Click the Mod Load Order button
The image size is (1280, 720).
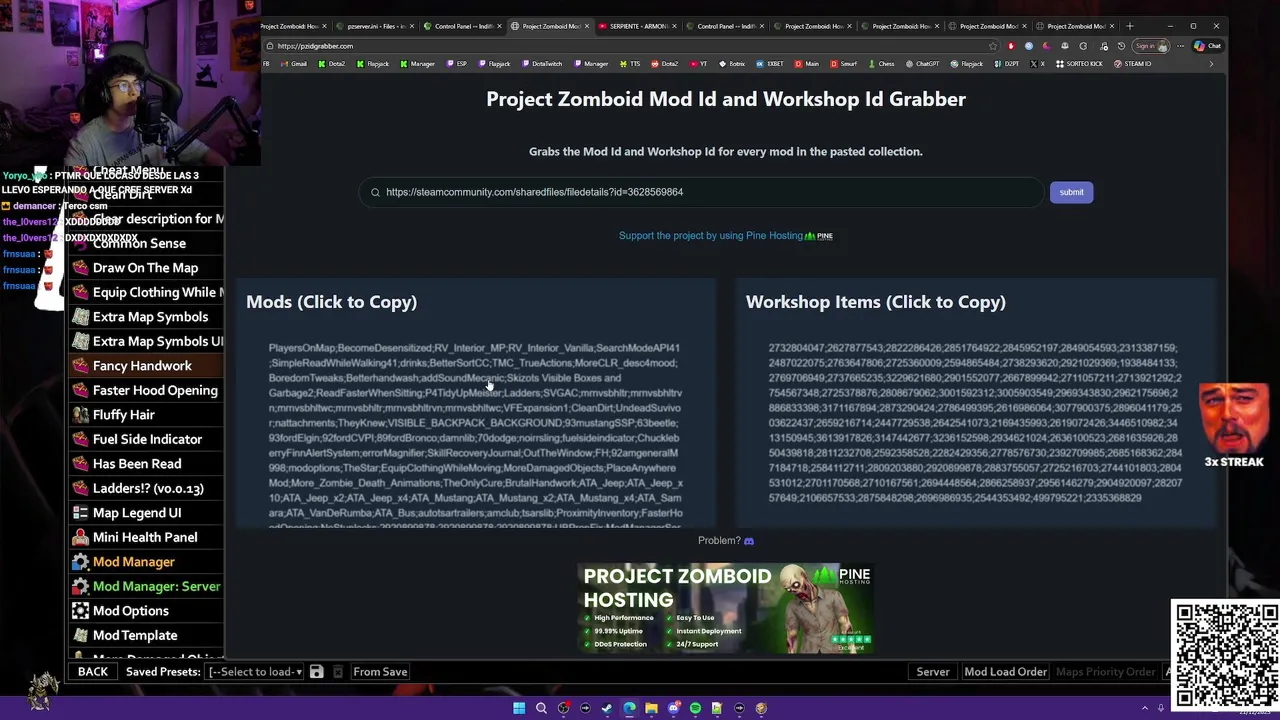point(1005,672)
